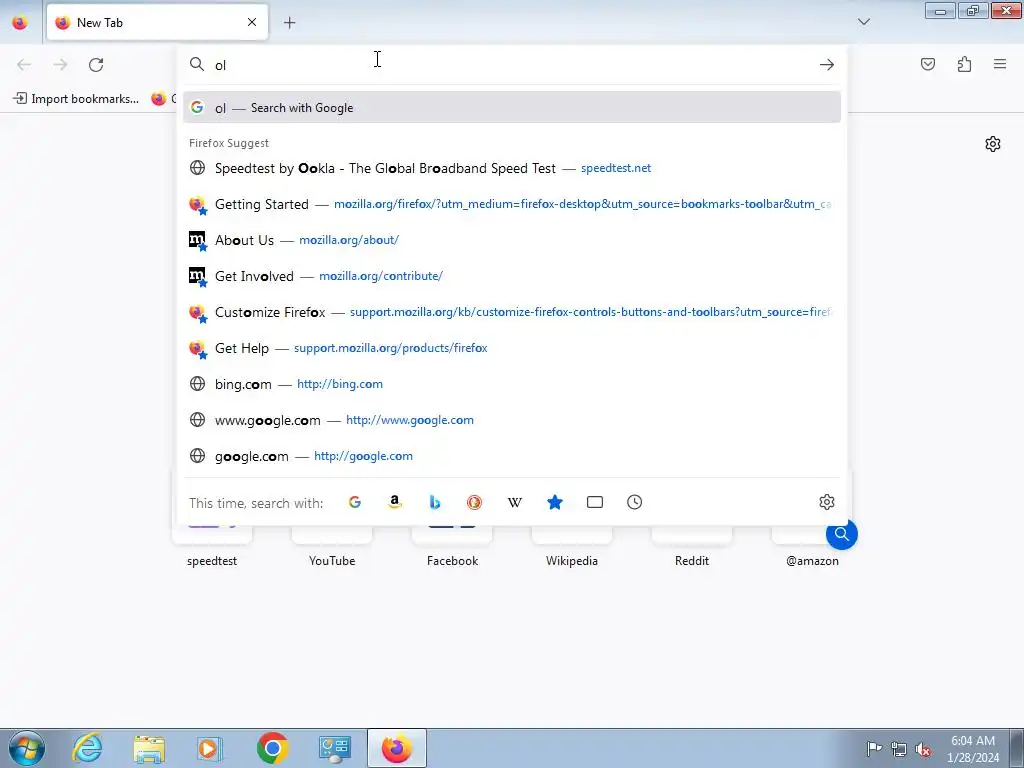
Task: Reload the page with the refresh icon
Action: tap(96, 65)
